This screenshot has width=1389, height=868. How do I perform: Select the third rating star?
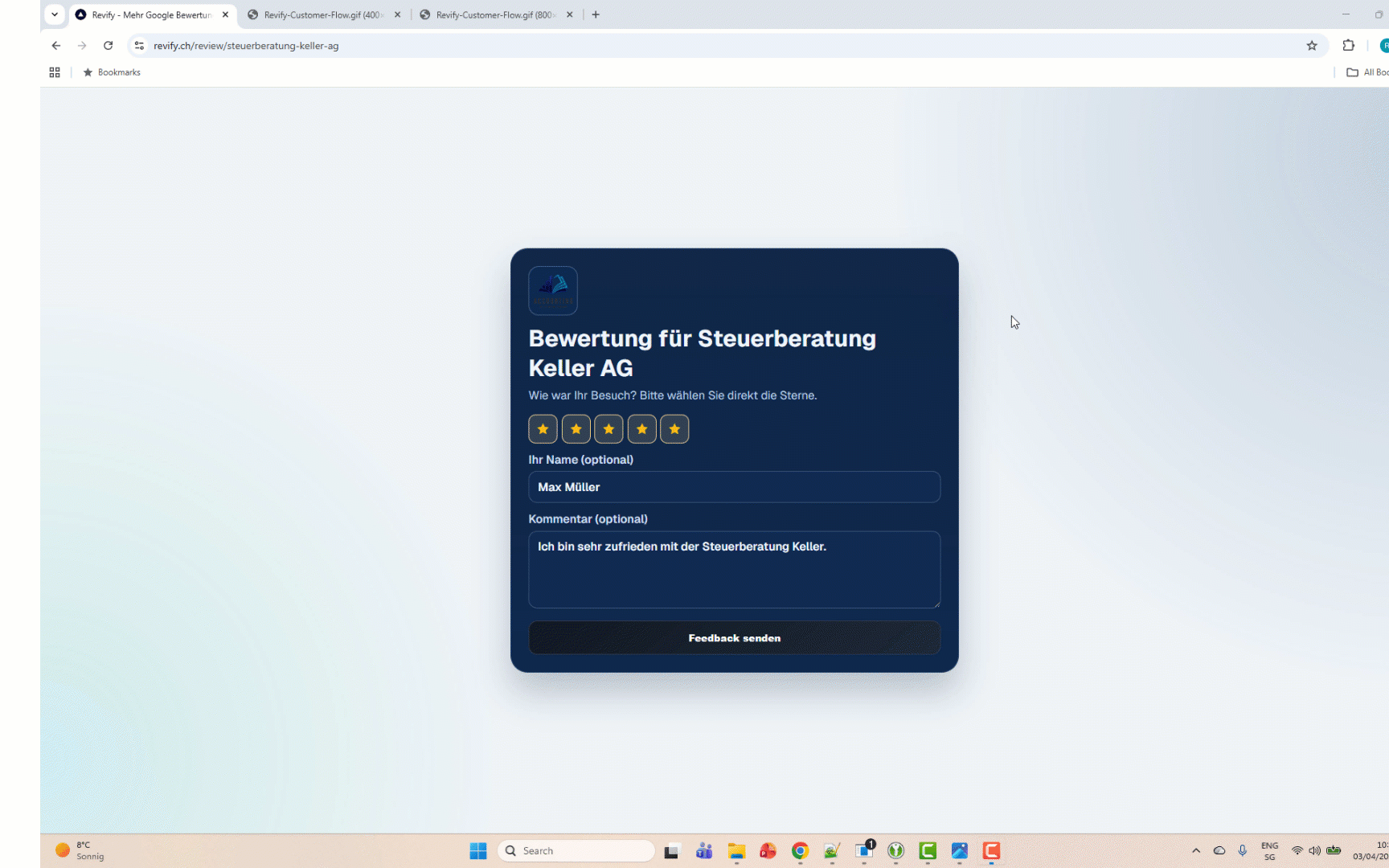click(608, 428)
